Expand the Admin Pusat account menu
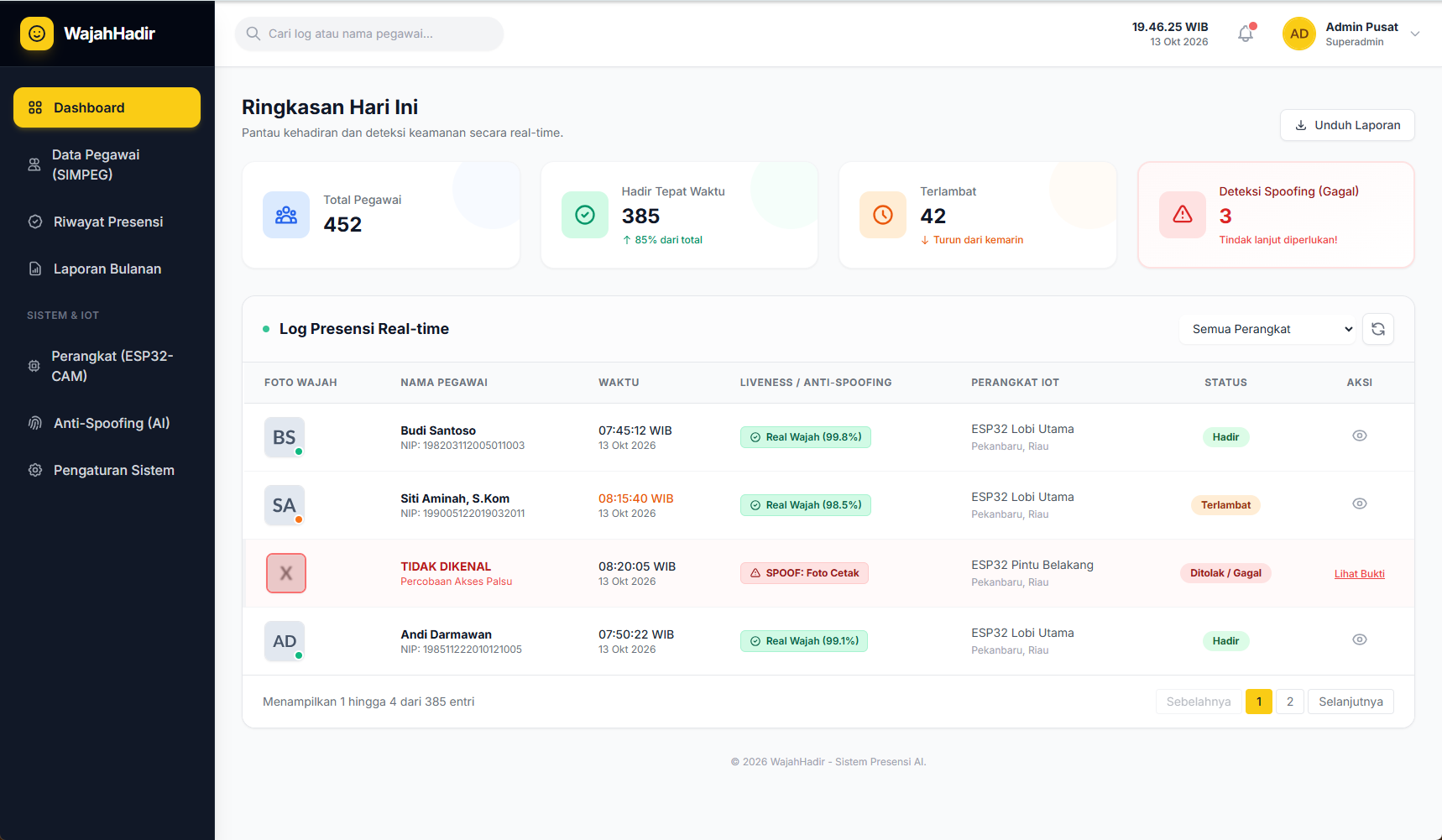This screenshot has height=840, width=1442. point(1415,34)
